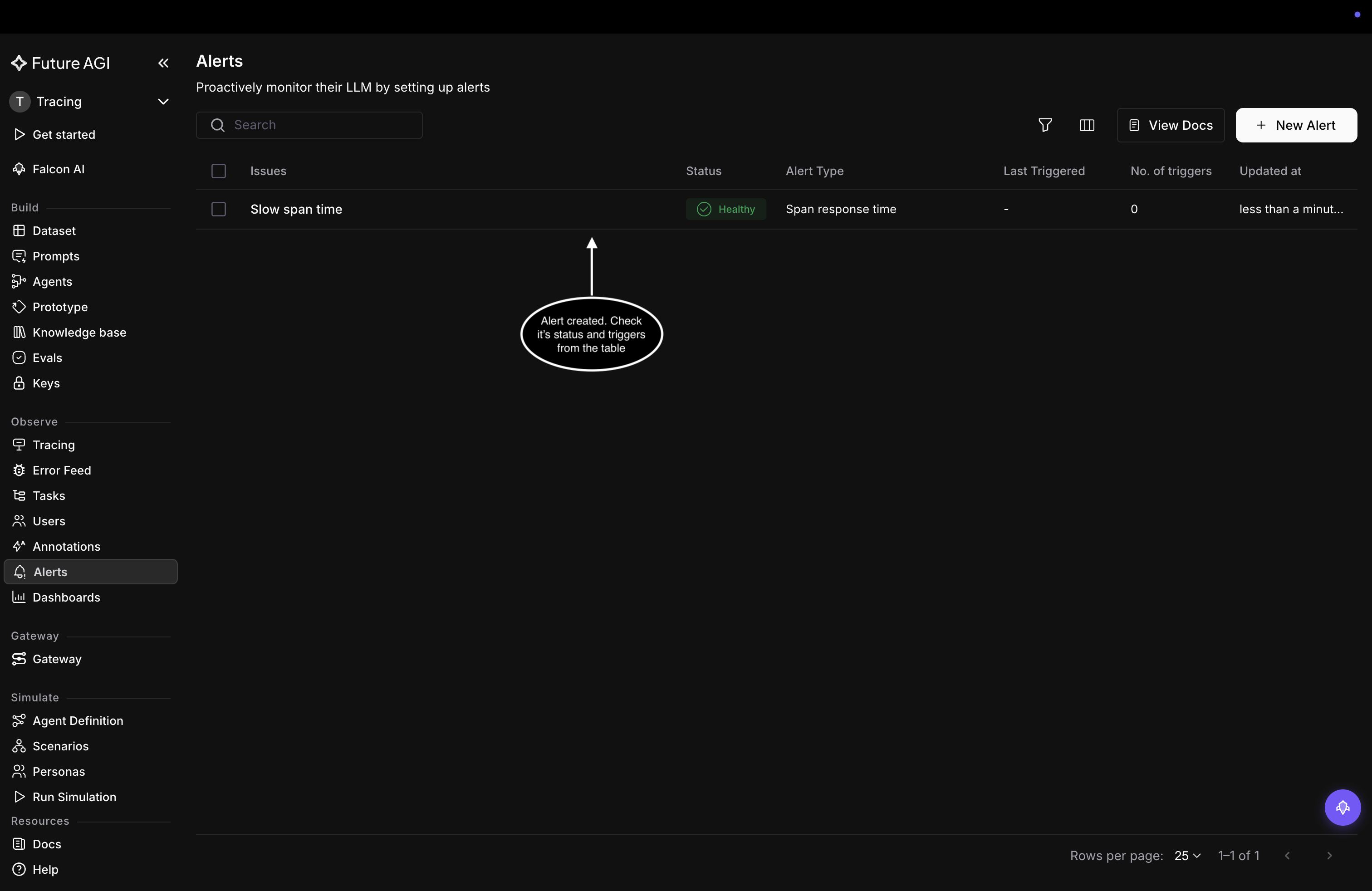Check the Slow span time row checkbox
This screenshot has height=891, width=1372.
pyautogui.click(x=219, y=209)
